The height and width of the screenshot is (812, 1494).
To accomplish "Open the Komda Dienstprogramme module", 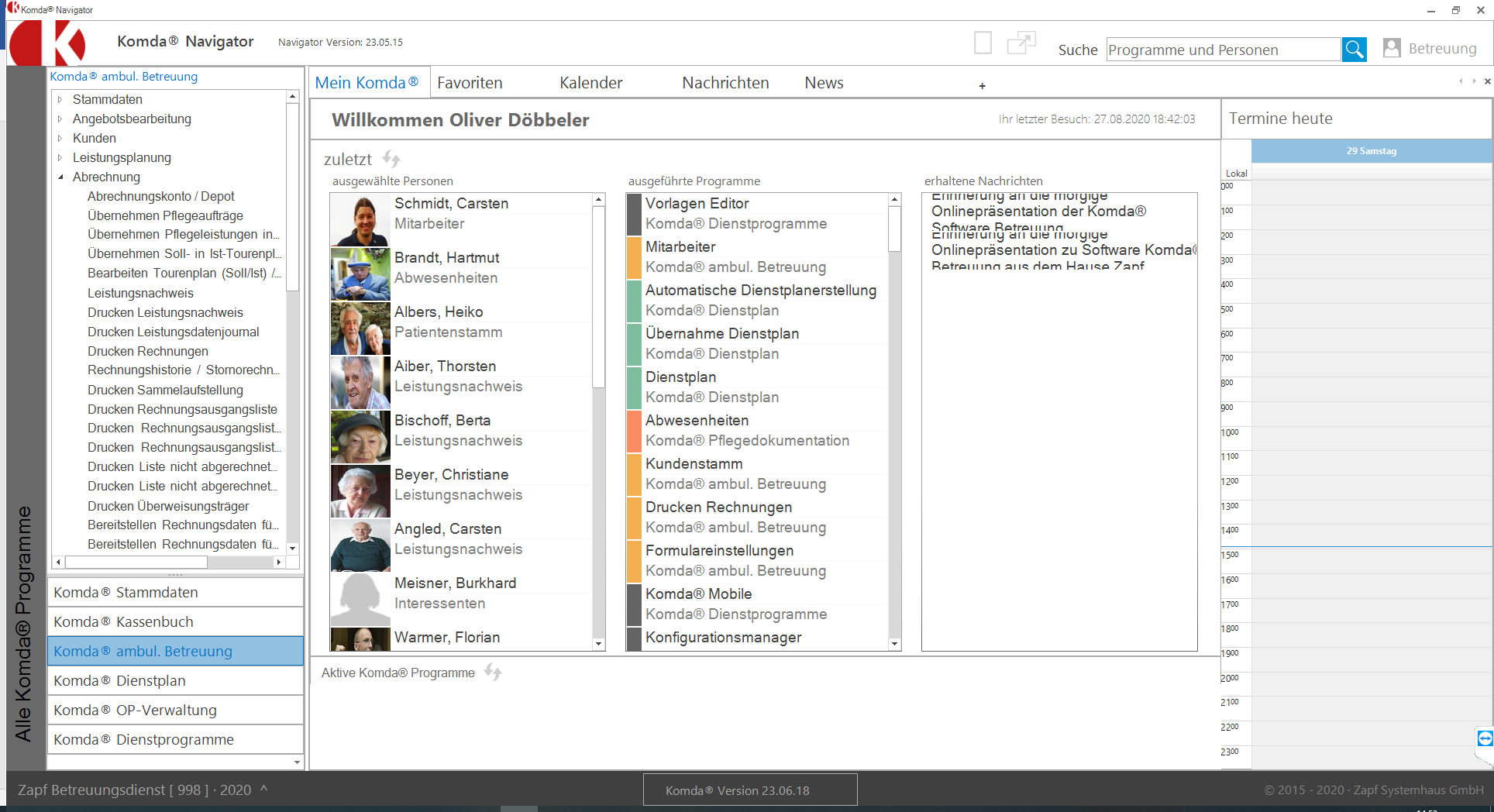I will [175, 739].
